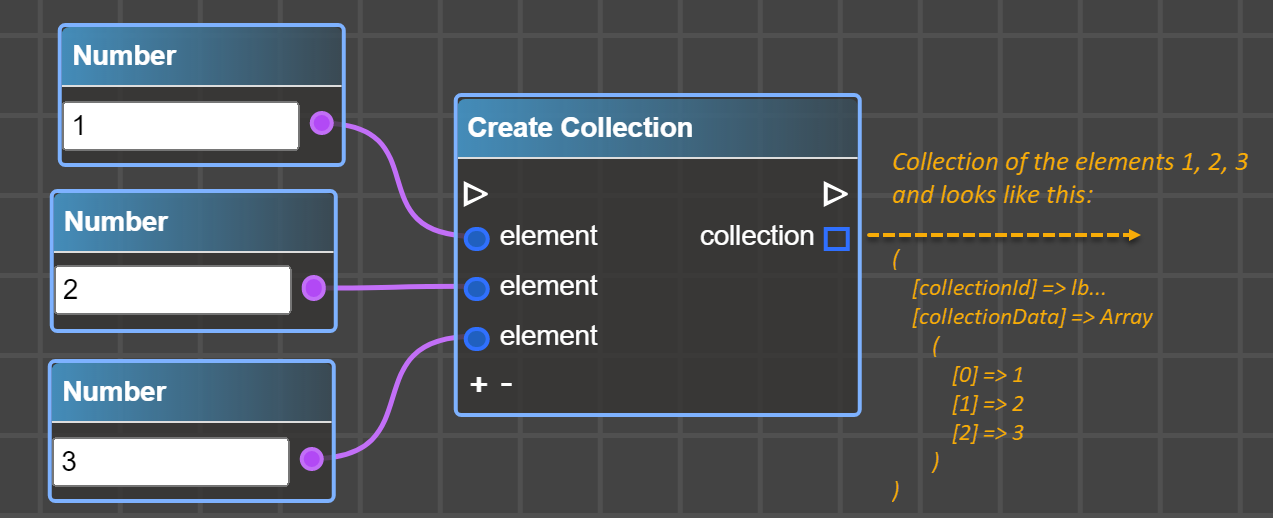Viewport: 1273px width, 518px height.
Task: Click the third 'element' label
Action: point(548,336)
